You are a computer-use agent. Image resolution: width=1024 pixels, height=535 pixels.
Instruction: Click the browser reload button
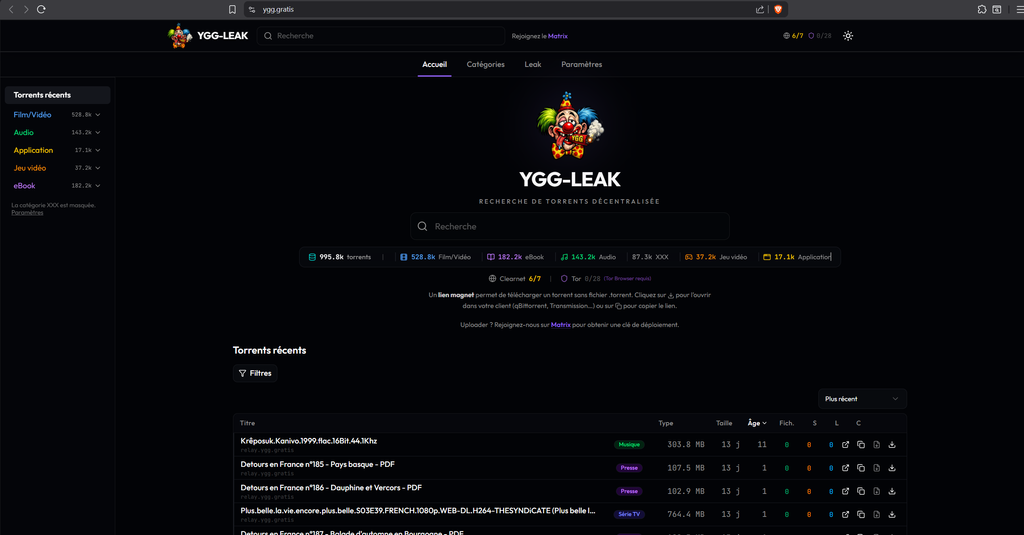[41, 9]
